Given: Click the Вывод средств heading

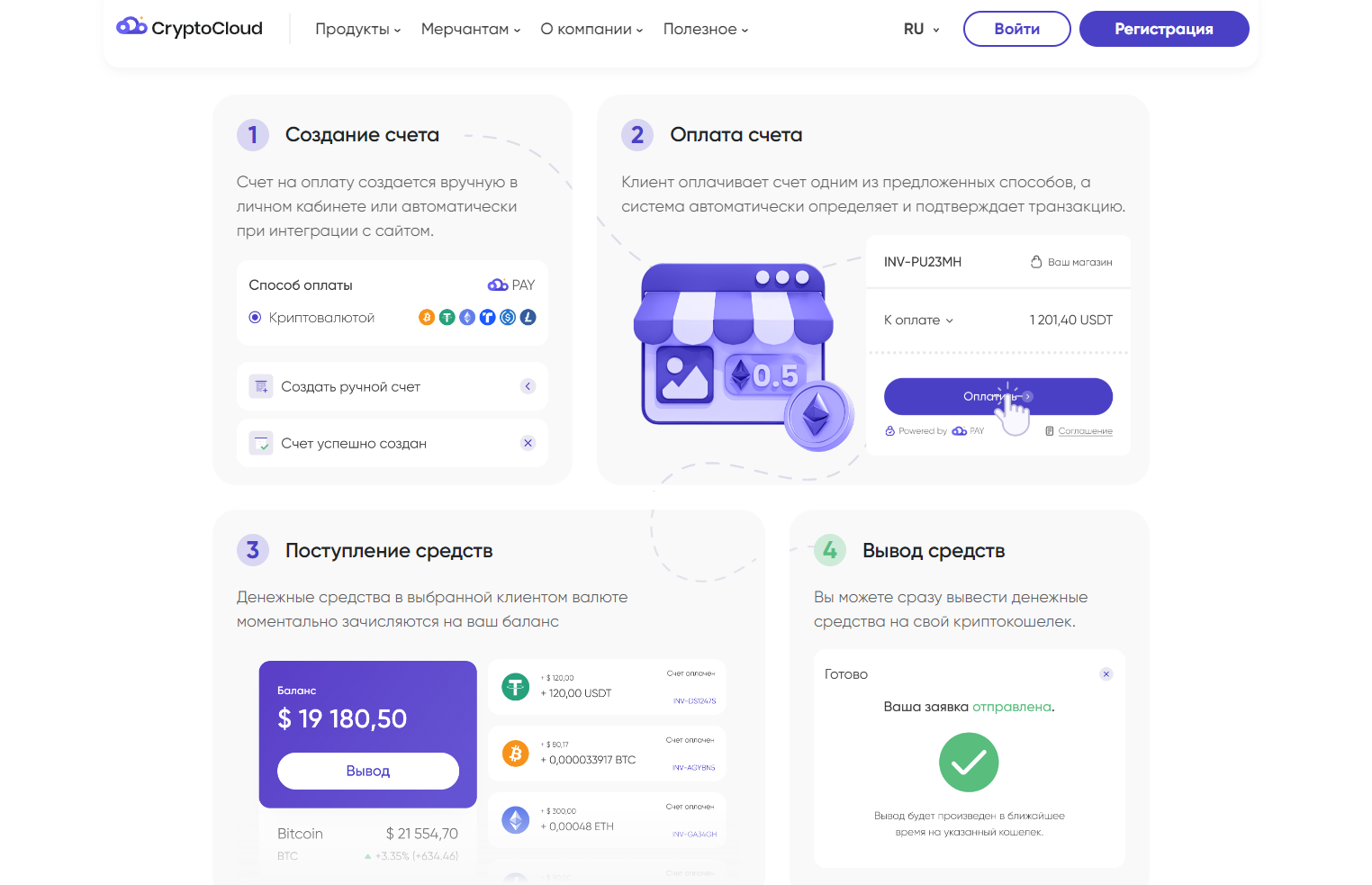Looking at the screenshot, I should [x=934, y=551].
